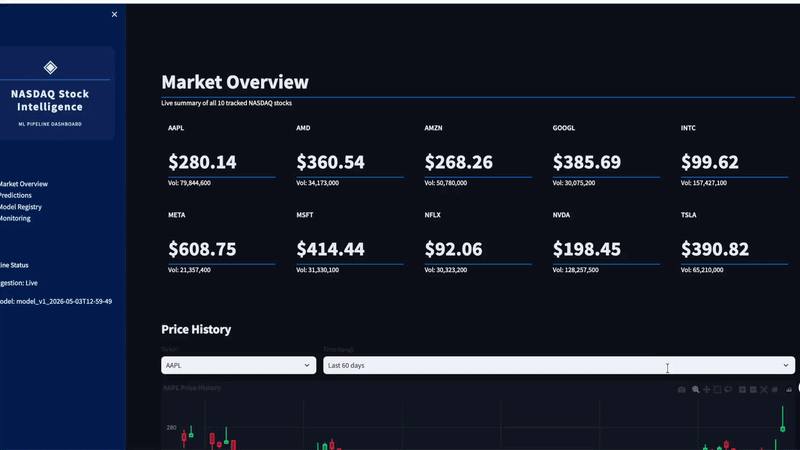Click the NVDA price $198.45
This screenshot has width=800, height=450.
tap(587, 249)
